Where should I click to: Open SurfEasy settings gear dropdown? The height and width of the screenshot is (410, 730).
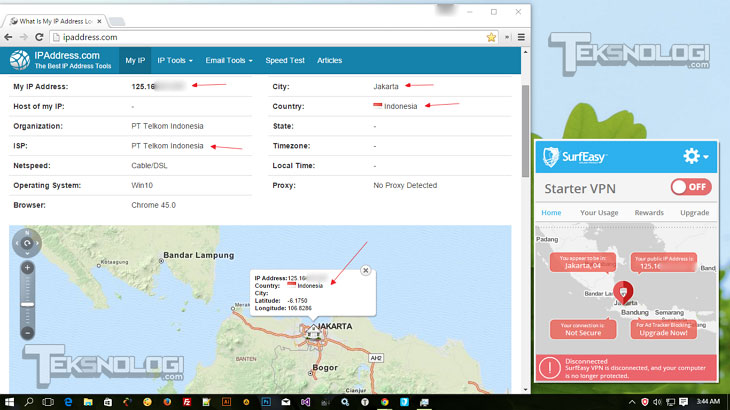coord(696,156)
